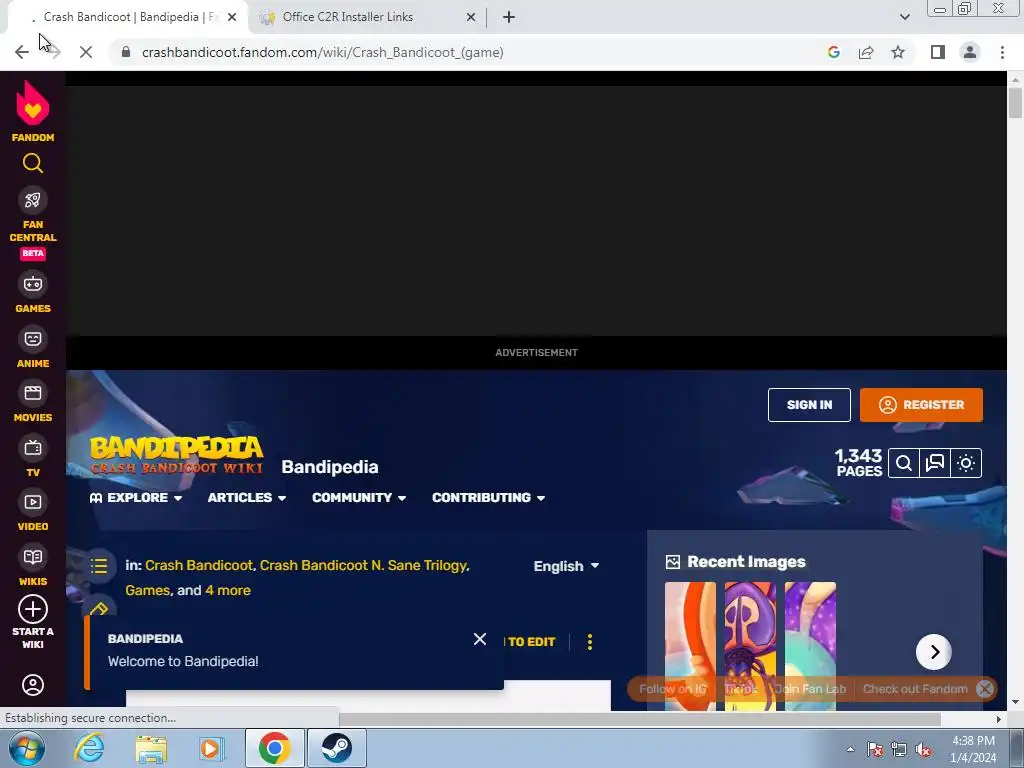Open the taskbar clock and date

tap(973, 749)
